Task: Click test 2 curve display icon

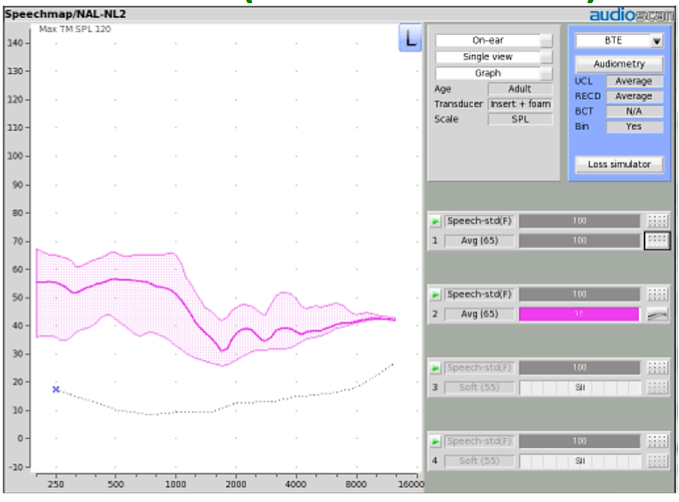Action: click(x=656, y=314)
